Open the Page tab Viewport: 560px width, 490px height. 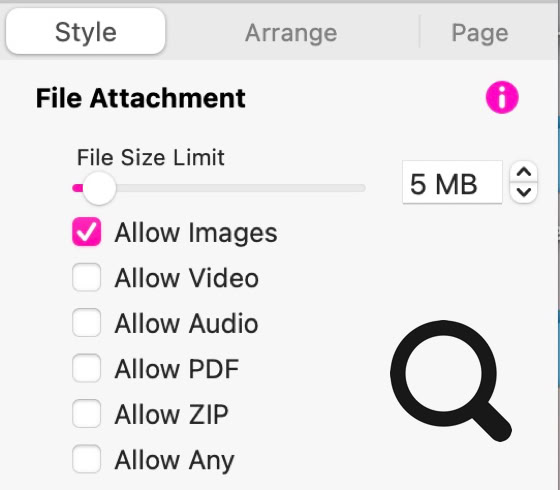pos(480,33)
